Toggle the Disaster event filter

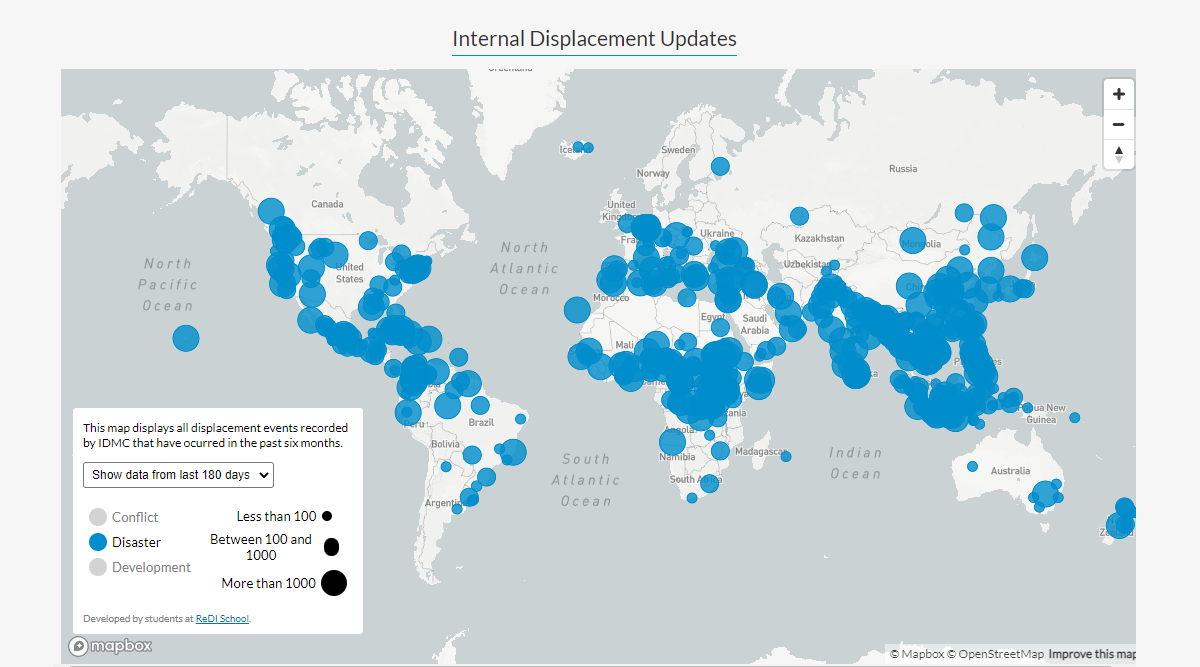tap(98, 542)
